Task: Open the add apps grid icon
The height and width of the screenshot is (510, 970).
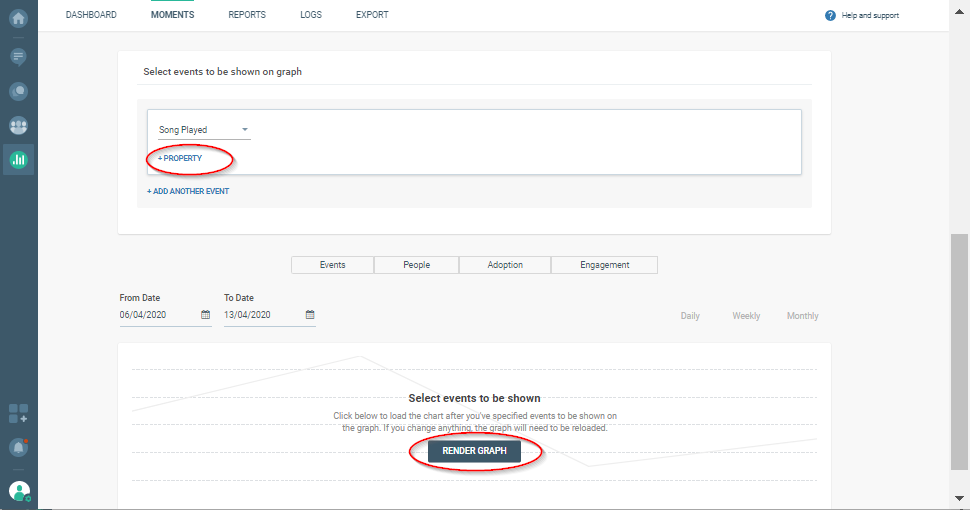Action: click(x=18, y=413)
